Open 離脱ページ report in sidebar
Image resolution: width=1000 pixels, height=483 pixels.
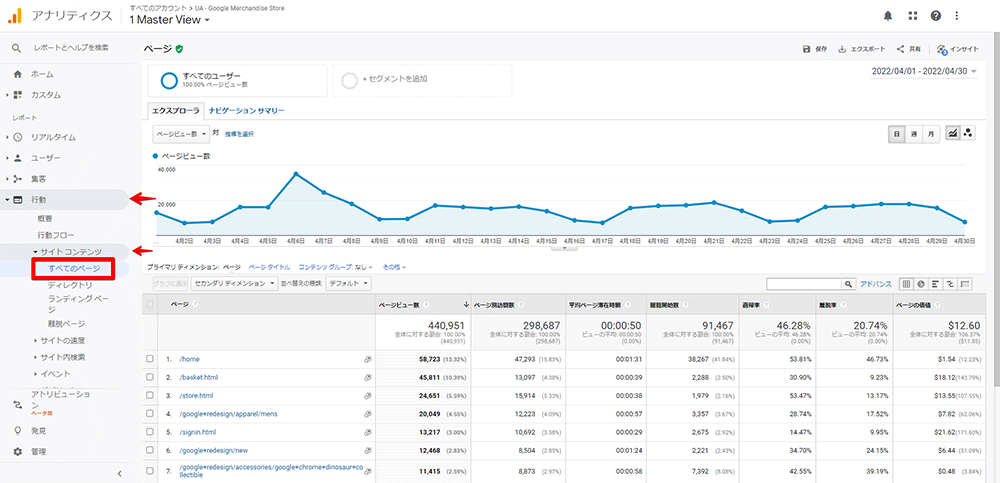point(66,323)
